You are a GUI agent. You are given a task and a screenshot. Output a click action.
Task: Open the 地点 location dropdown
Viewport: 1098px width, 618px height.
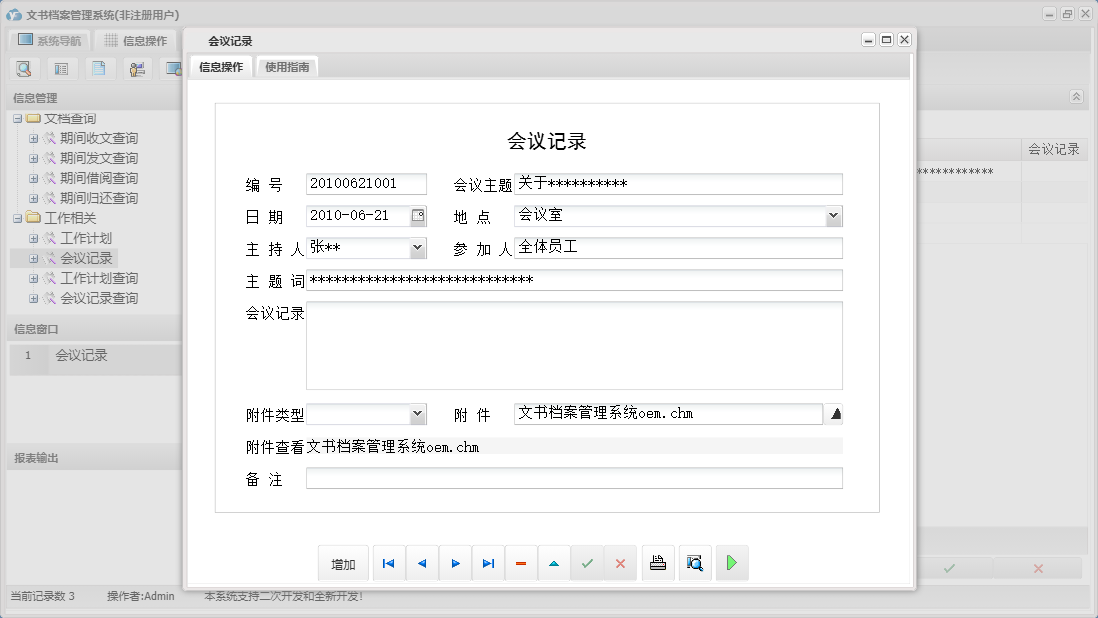coord(832,215)
